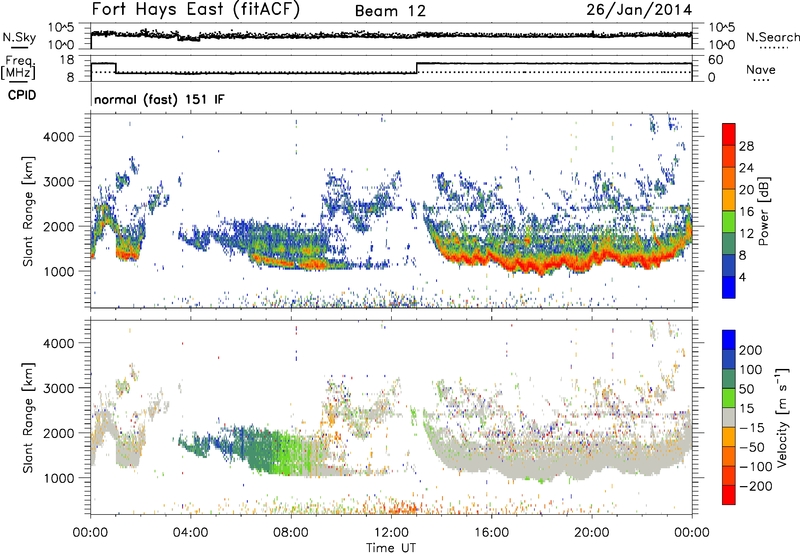This screenshot has height=554, width=800.
Task: Click the '04:00' time axis label
Action: [x=190, y=533]
